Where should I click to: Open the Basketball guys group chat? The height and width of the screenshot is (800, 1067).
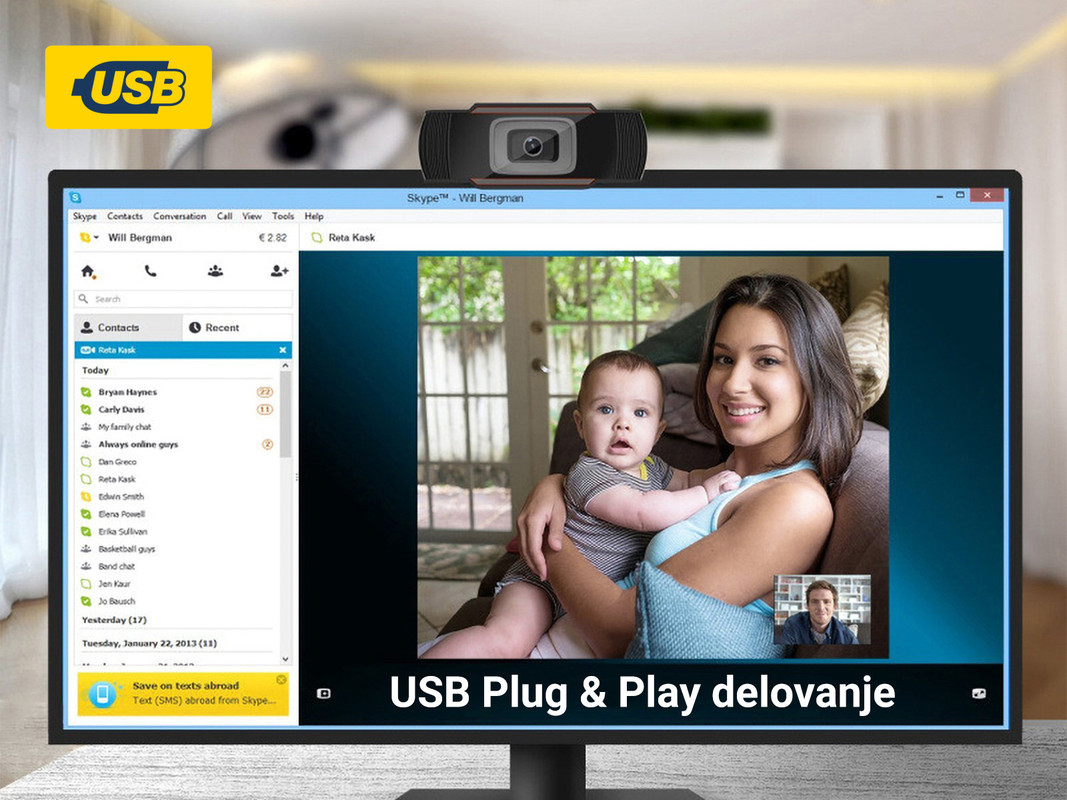coord(127,549)
